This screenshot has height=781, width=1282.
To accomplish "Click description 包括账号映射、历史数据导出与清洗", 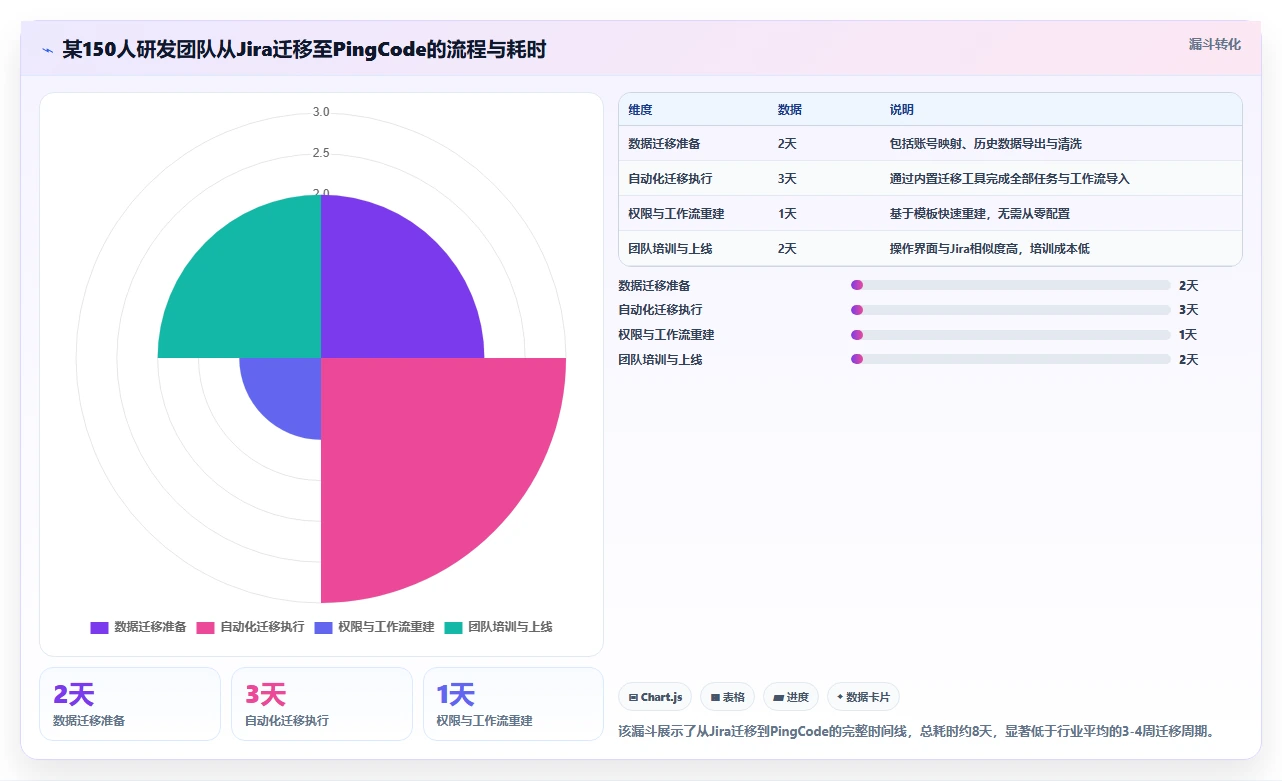I will [985, 144].
